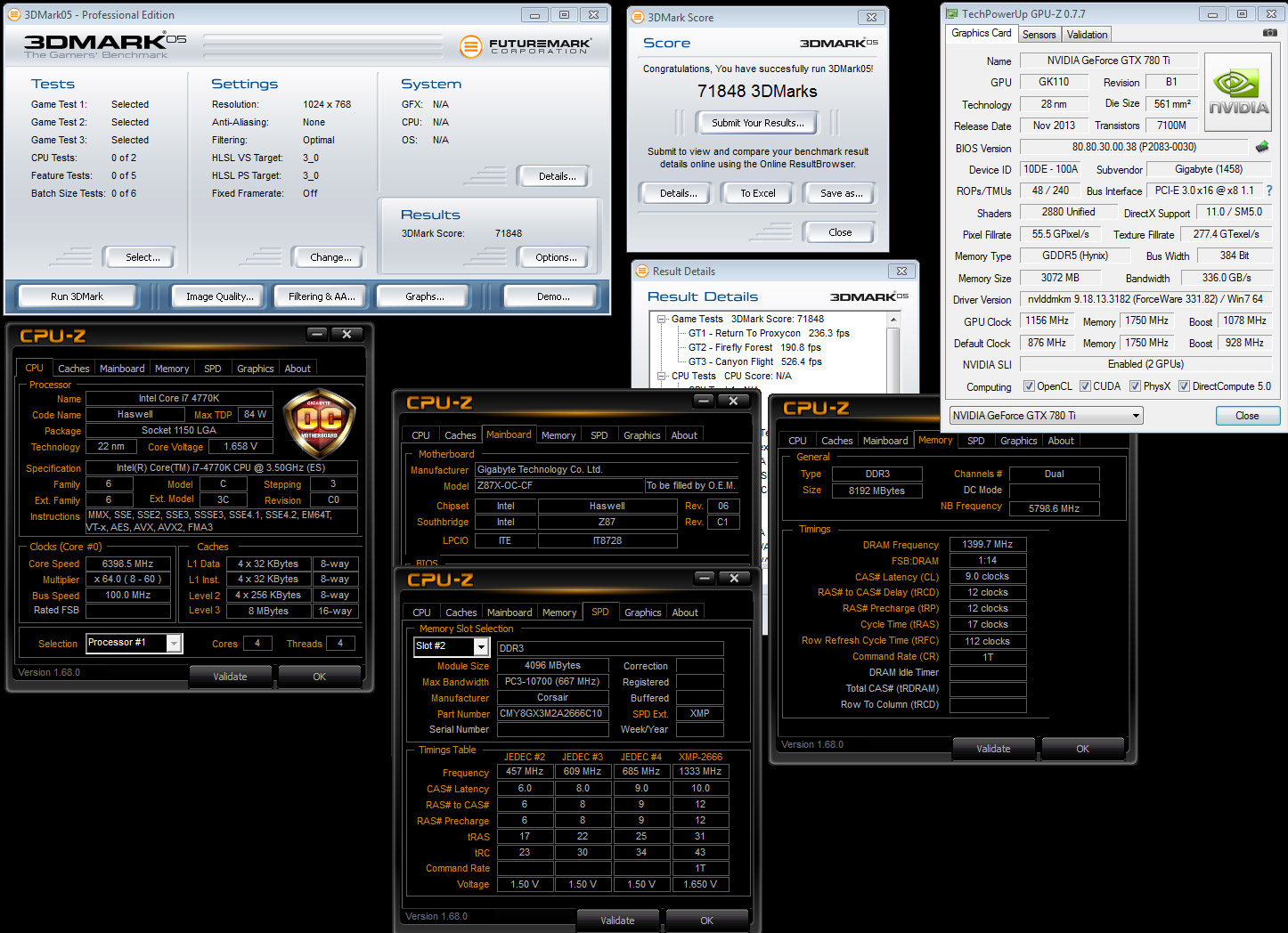Open the Slot #2 memory slot dropdown

[x=452, y=646]
